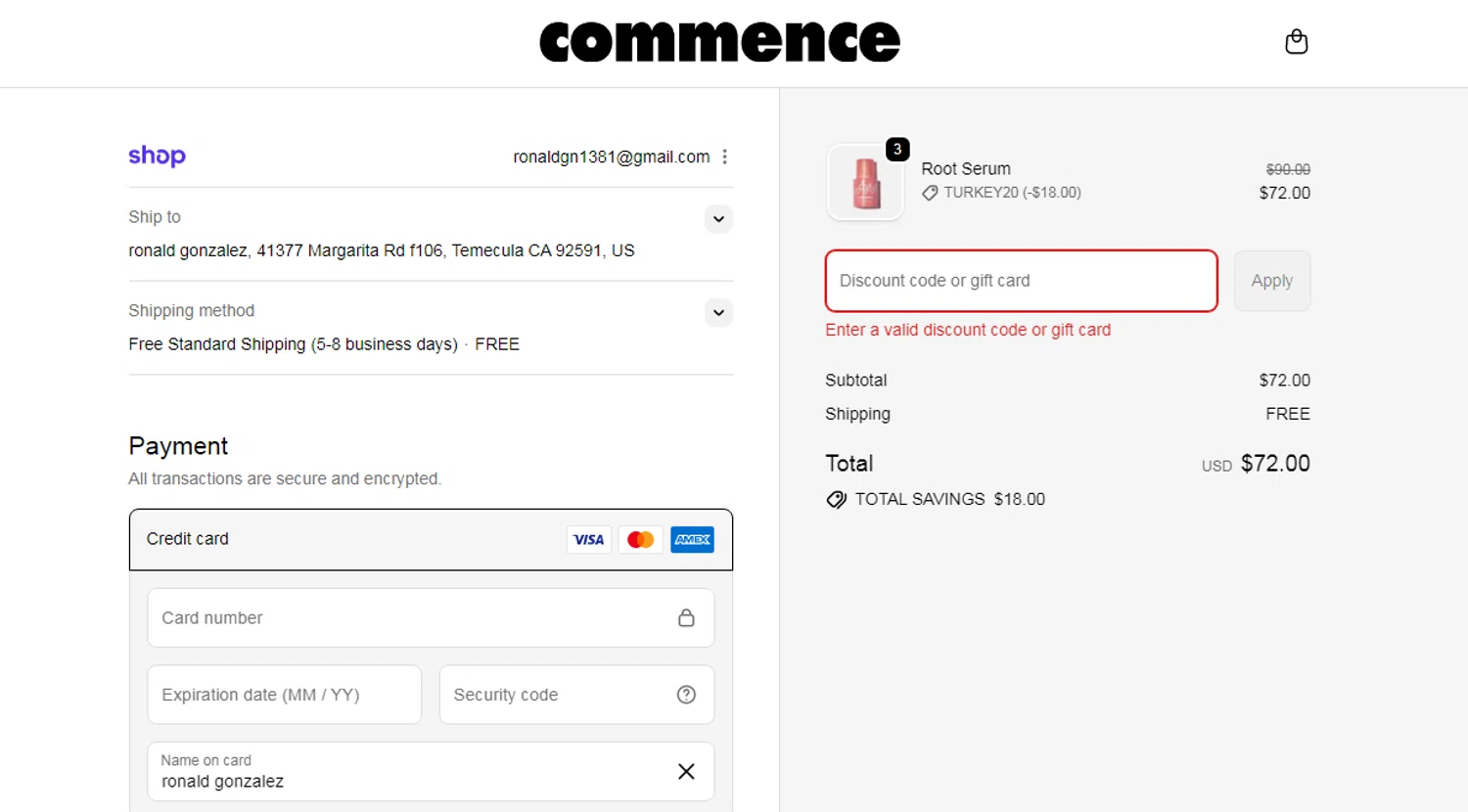The width and height of the screenshot is (1468, 812).
Task: Click the Payment heading
Action: point(178,446)
